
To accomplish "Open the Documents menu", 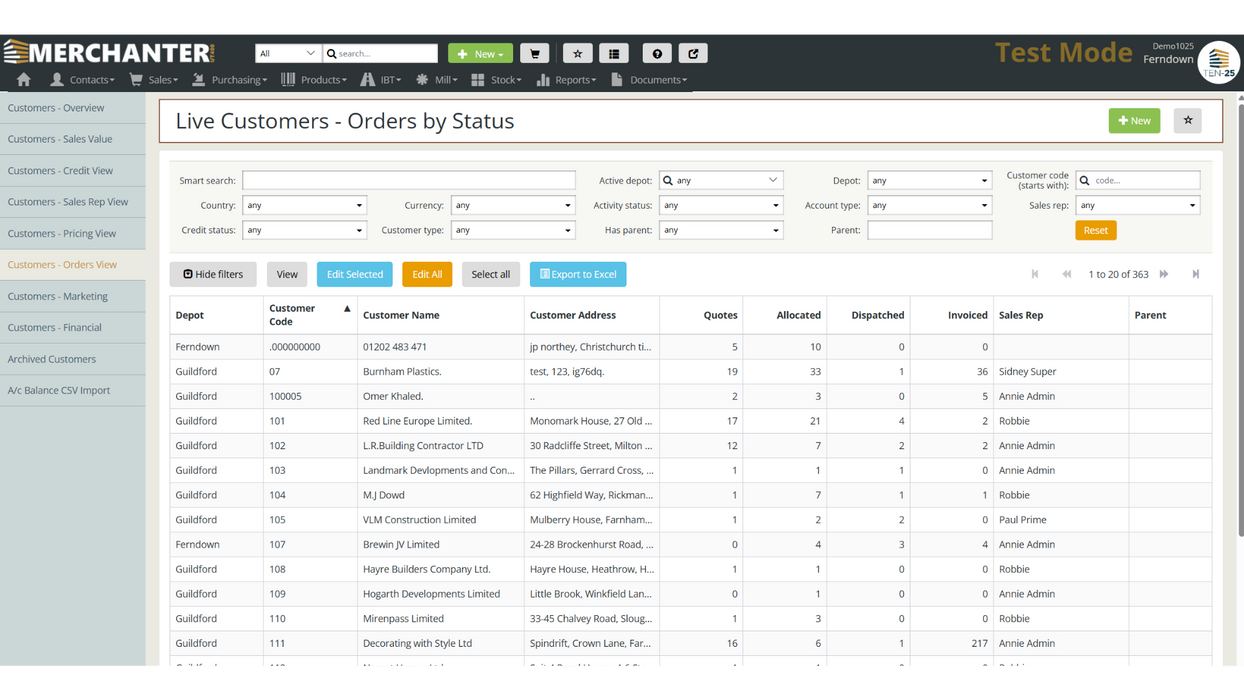I will [x=649, y=79].
